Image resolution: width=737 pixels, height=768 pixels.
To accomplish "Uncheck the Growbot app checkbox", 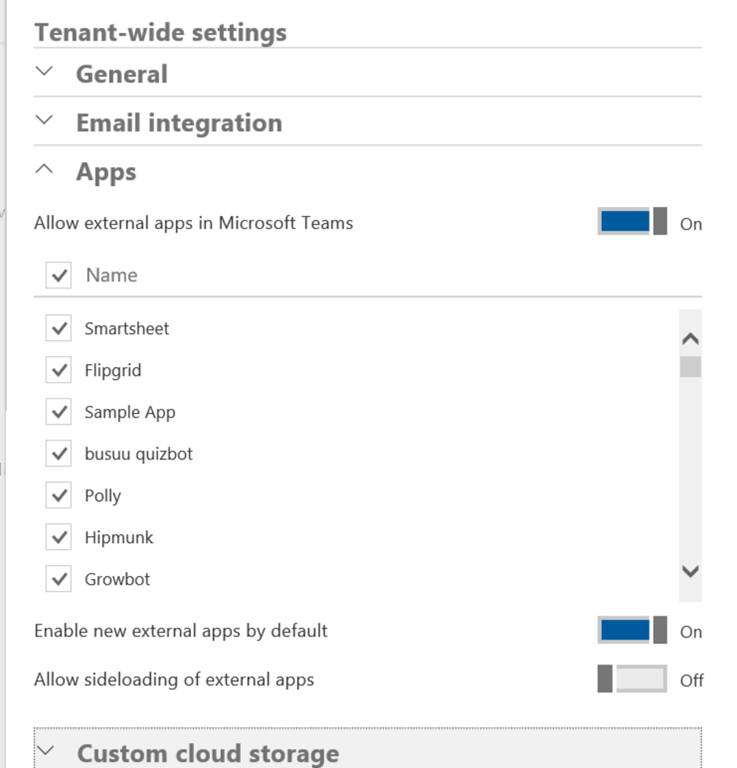I will click(59, 579).
